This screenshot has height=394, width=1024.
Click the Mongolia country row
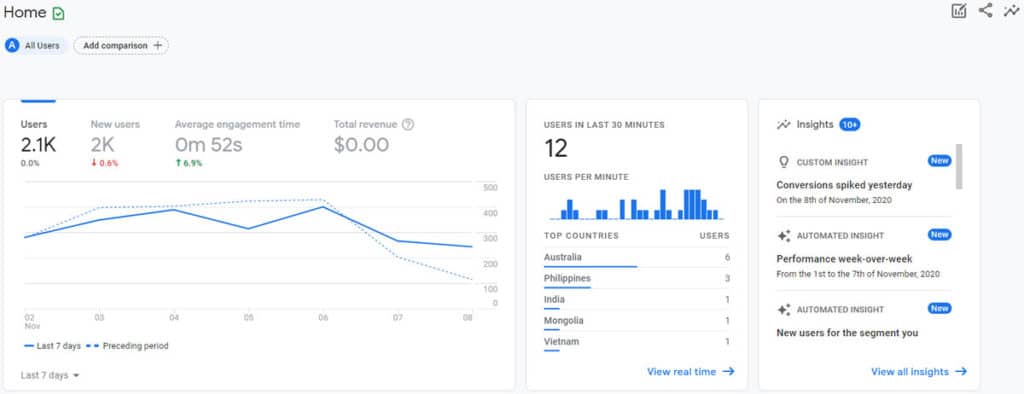coord(637,321)
